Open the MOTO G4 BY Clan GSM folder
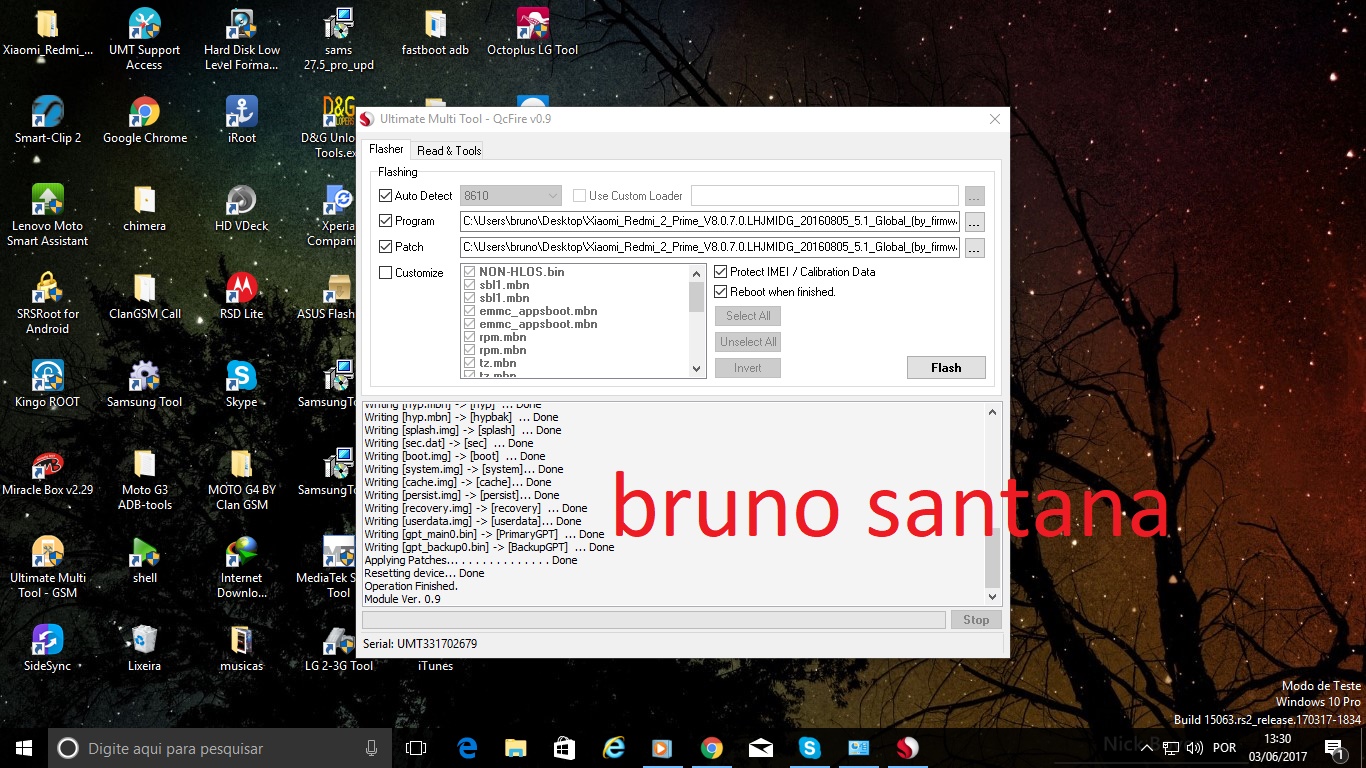Screen dimensions: 1366x768 241,478
